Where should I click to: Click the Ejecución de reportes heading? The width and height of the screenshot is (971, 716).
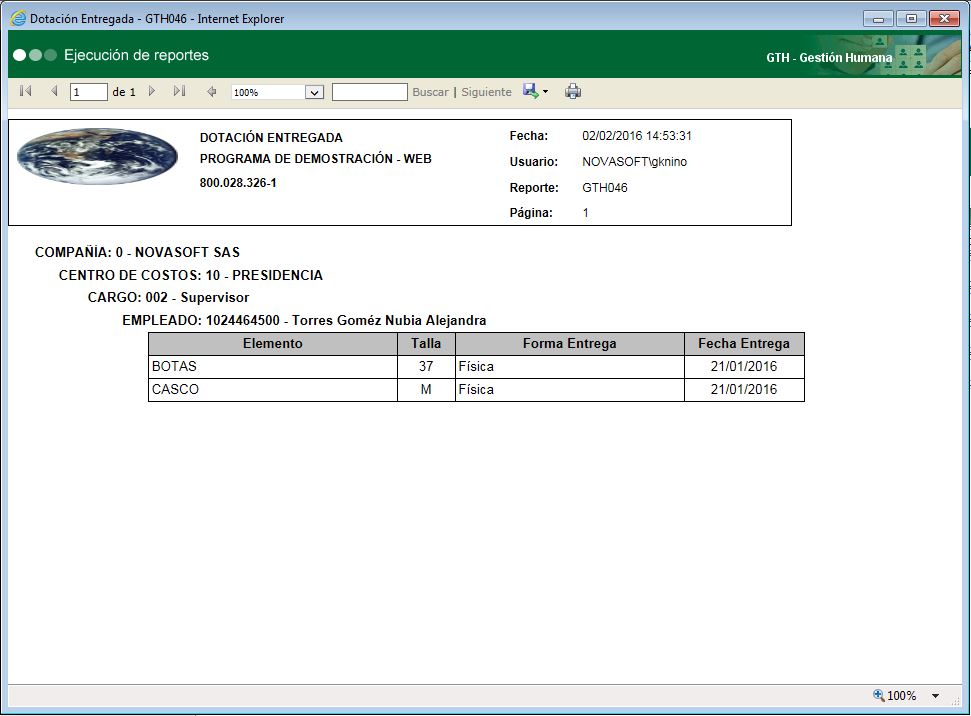(x=136, y=55)
